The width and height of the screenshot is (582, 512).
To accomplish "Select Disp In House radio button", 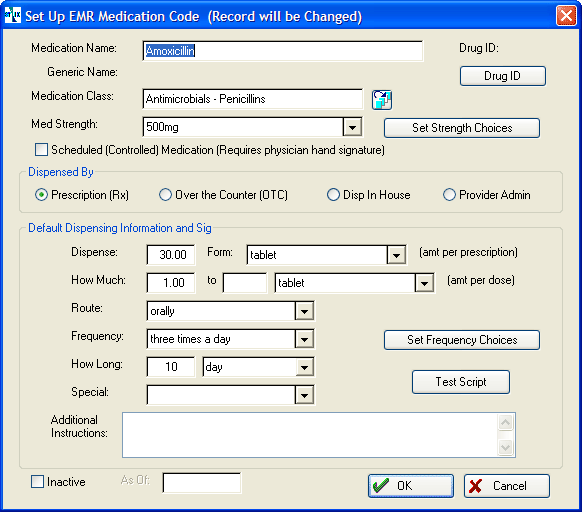I will (333, 195).
